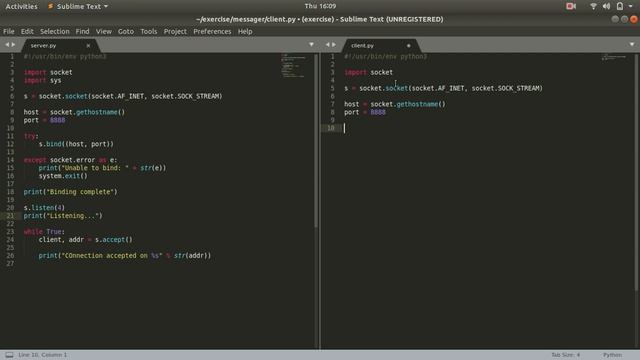Click 'port = 8888' line in server.py
640x360 pixels.
(44, 120)
